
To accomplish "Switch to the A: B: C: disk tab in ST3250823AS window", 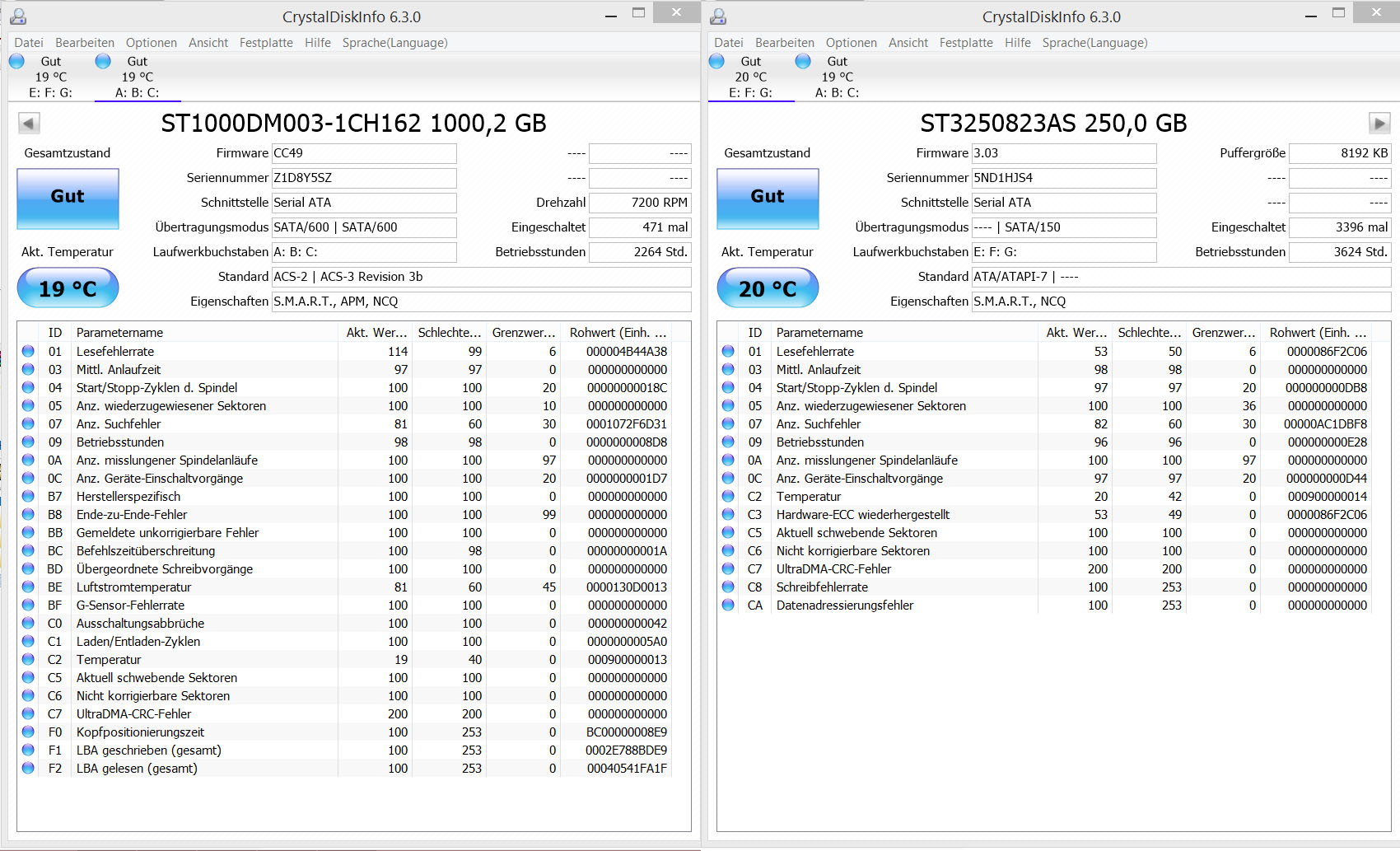I will pyautogui.click(x=838, y=77).
